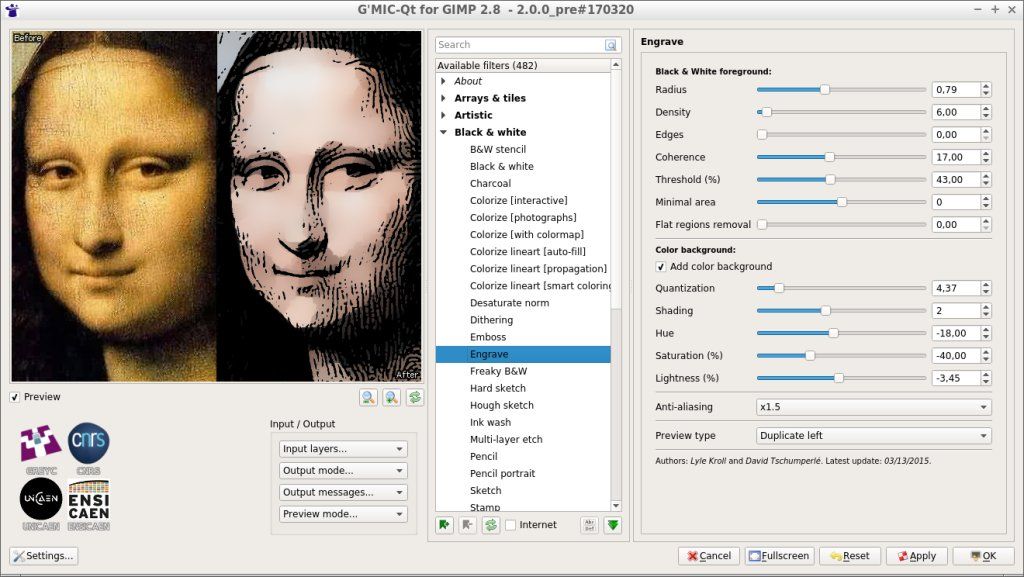This screenshot has height=577, width=1024.
Task: Select Colorize [photographs] filter
Action: pyautogui.click(x=523, y=217)
